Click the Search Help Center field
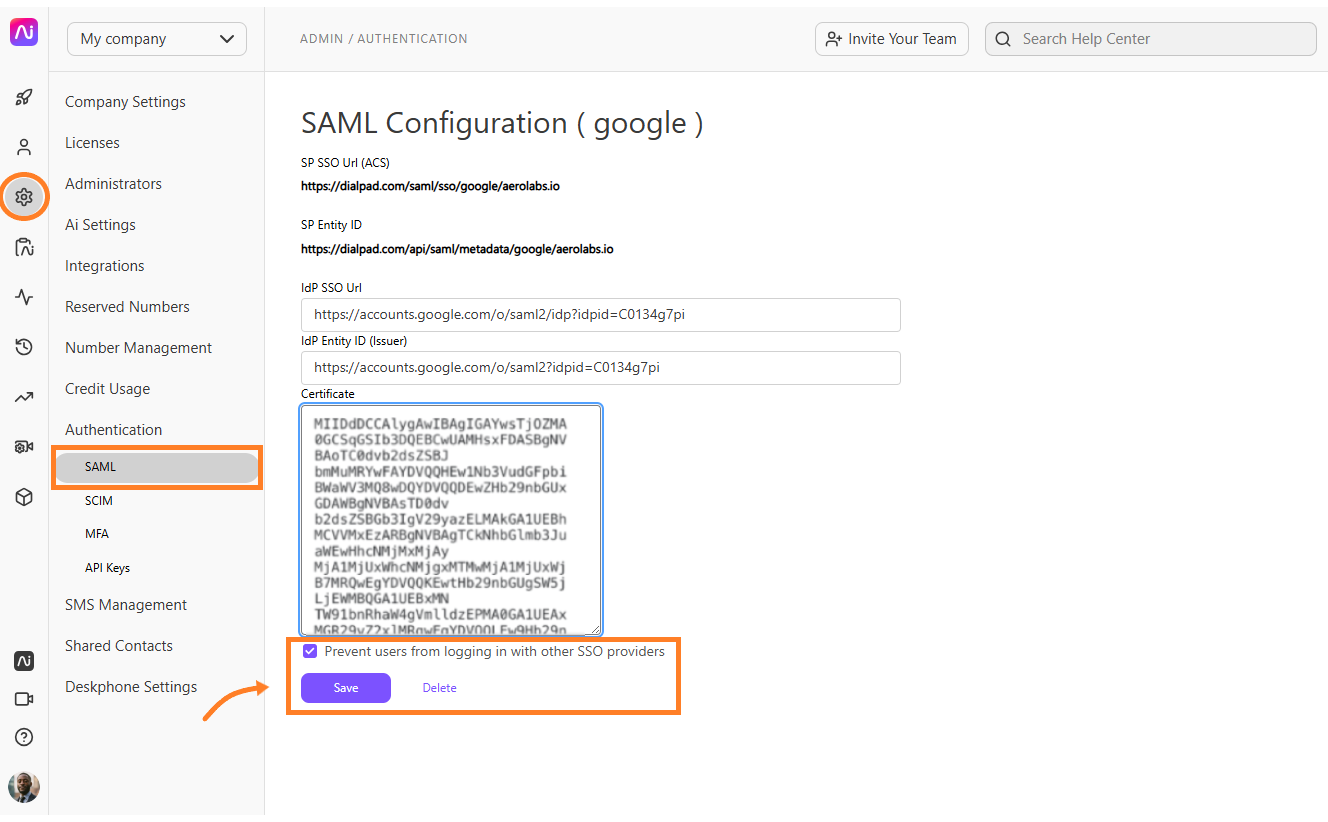1328x822 pixels. (1151, 39)
